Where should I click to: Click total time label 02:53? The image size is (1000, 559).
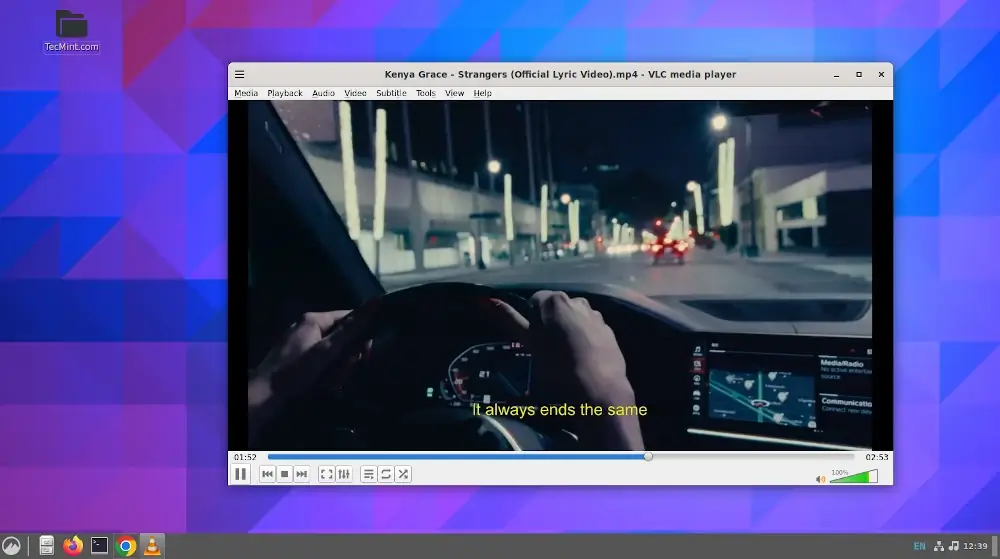point(877,457)
